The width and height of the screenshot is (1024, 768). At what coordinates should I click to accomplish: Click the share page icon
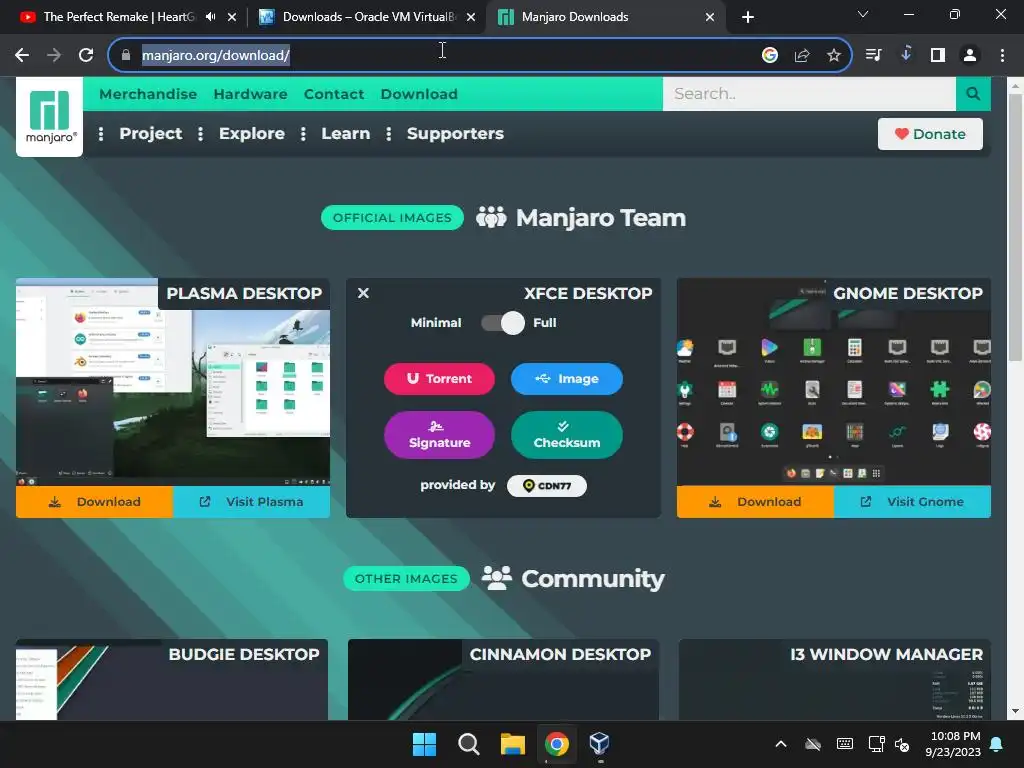click(x=802, y=55)
